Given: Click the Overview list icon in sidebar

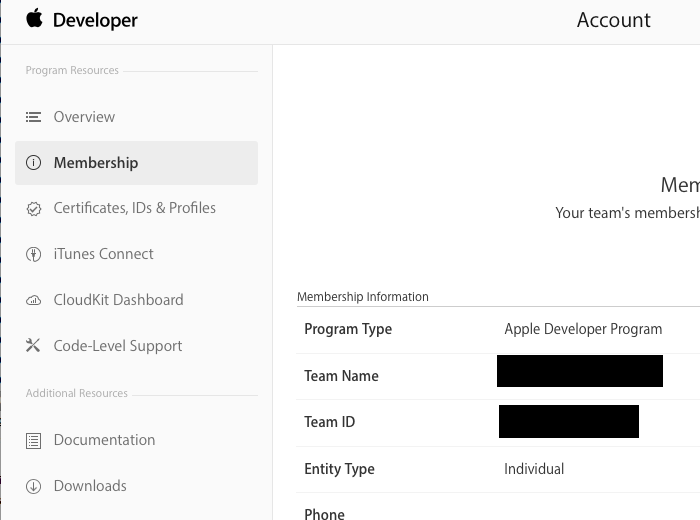Looking at the screenshot, I should tap(33, 117).
